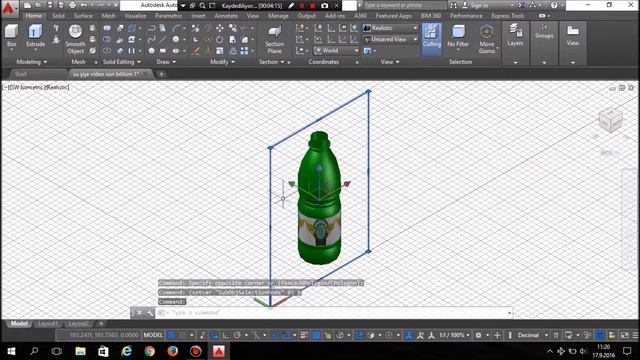Click the Array tool in Modify panel
640x360 pixels.
(244, 51)
